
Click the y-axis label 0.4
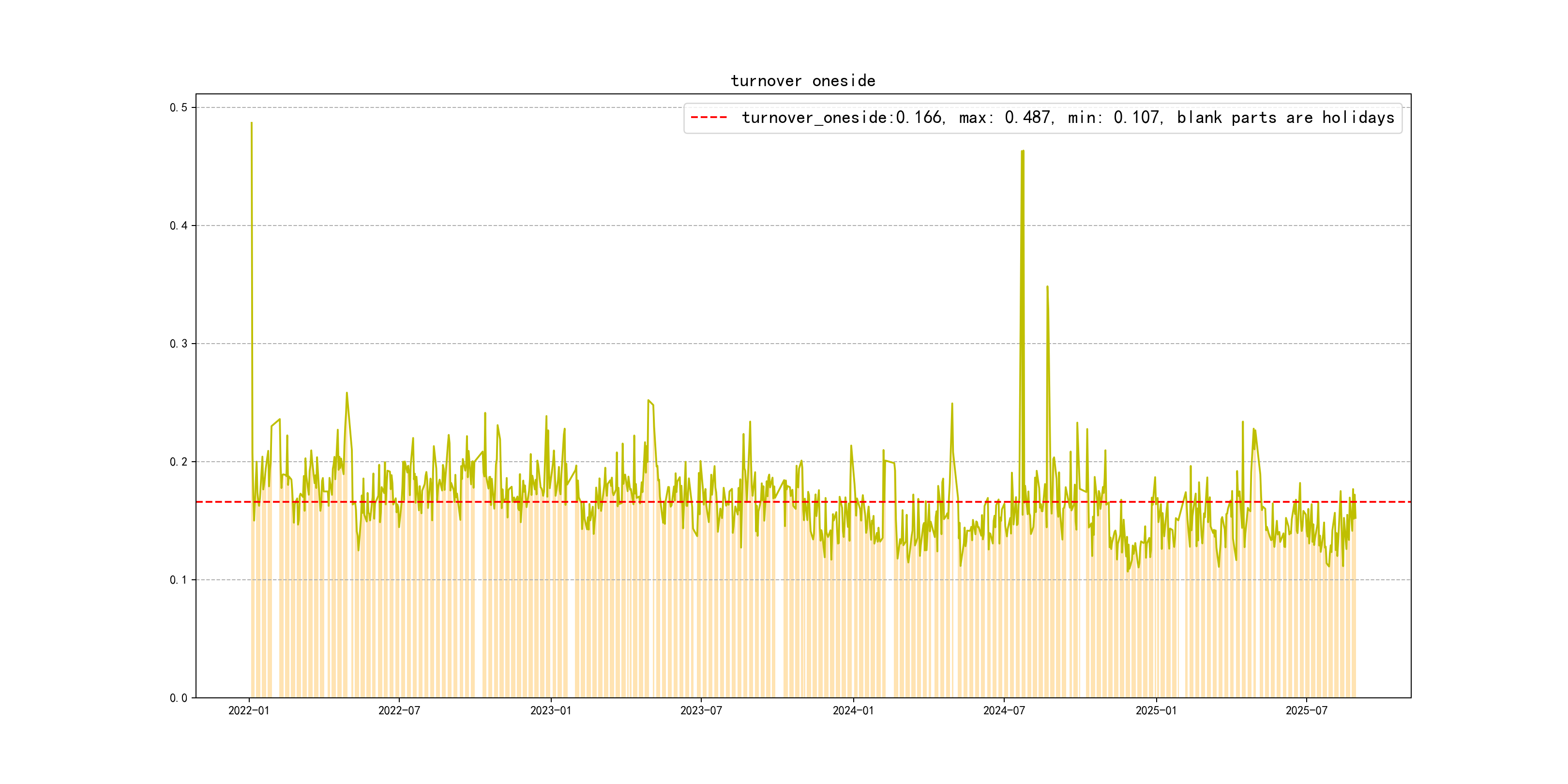coord(179,226)
